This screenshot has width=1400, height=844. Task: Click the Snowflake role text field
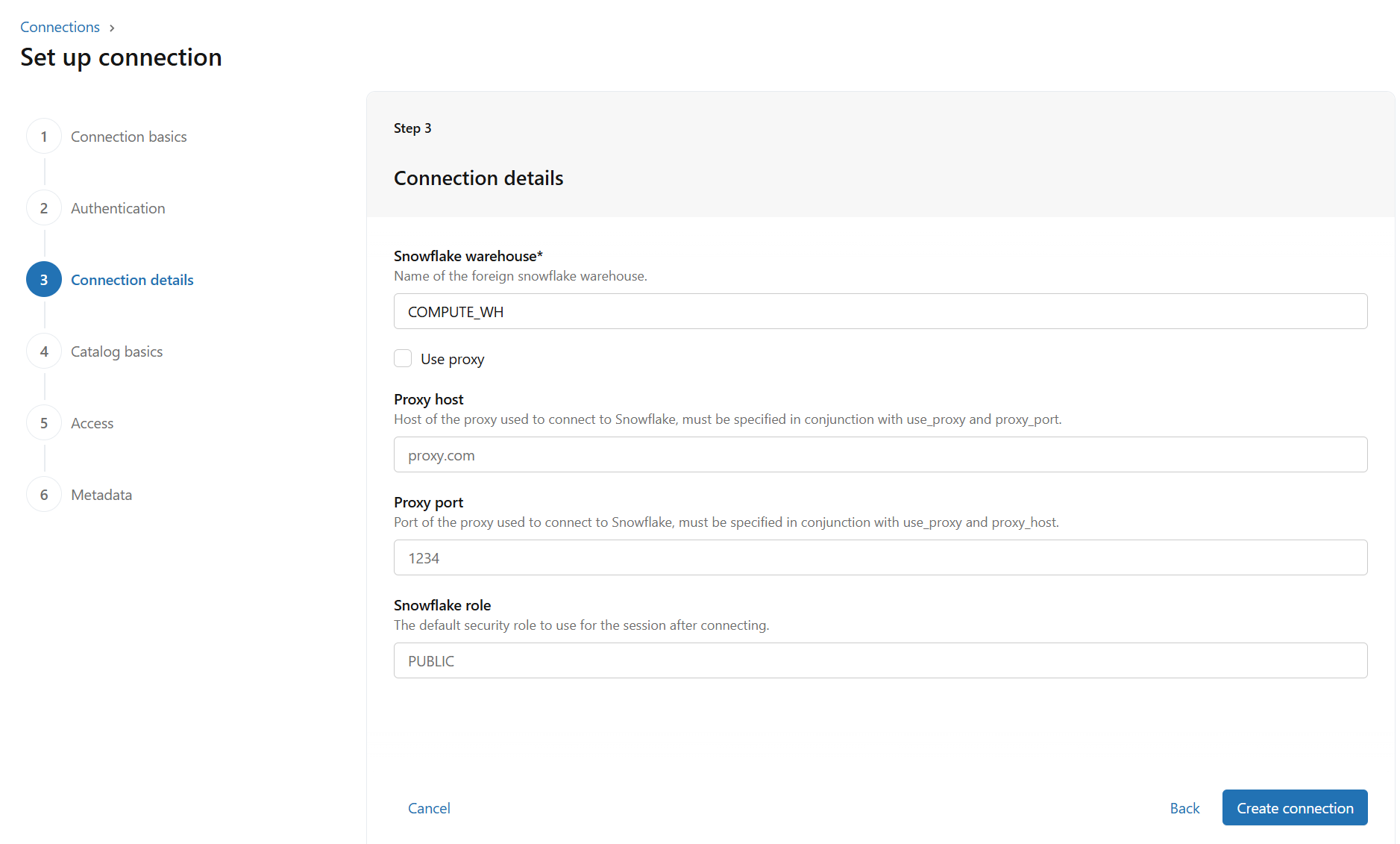pos(880,661)
